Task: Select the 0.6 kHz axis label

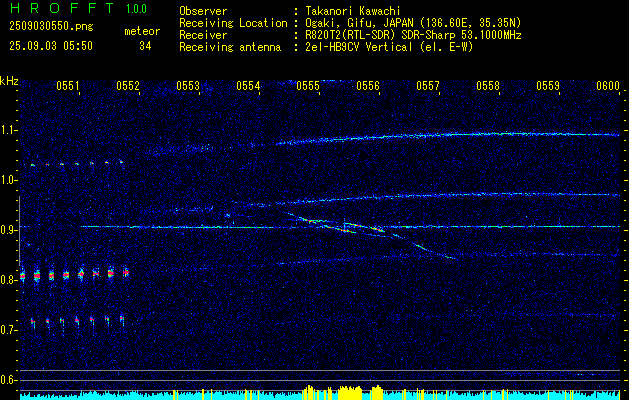Action: [9, 380]
